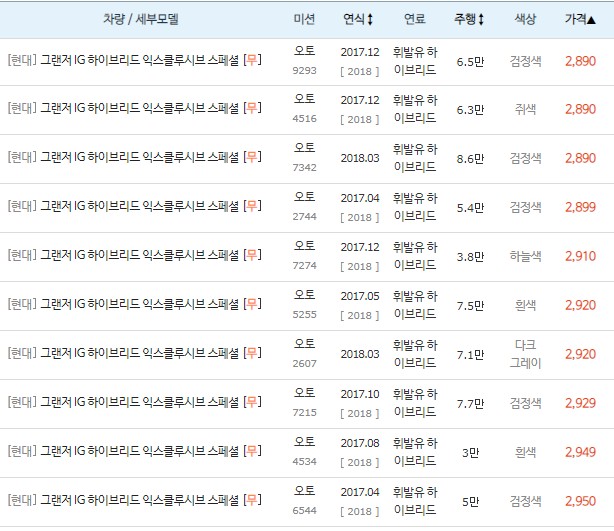The height and width of the screenshot is (531, 614).
Task: Click the 2,910 price
Action: tap(580, 256)
